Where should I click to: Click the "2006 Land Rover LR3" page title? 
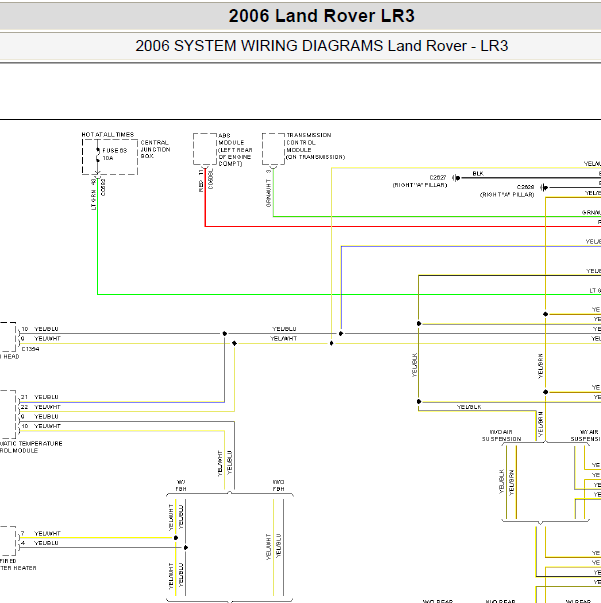click(x=321, y=16)
